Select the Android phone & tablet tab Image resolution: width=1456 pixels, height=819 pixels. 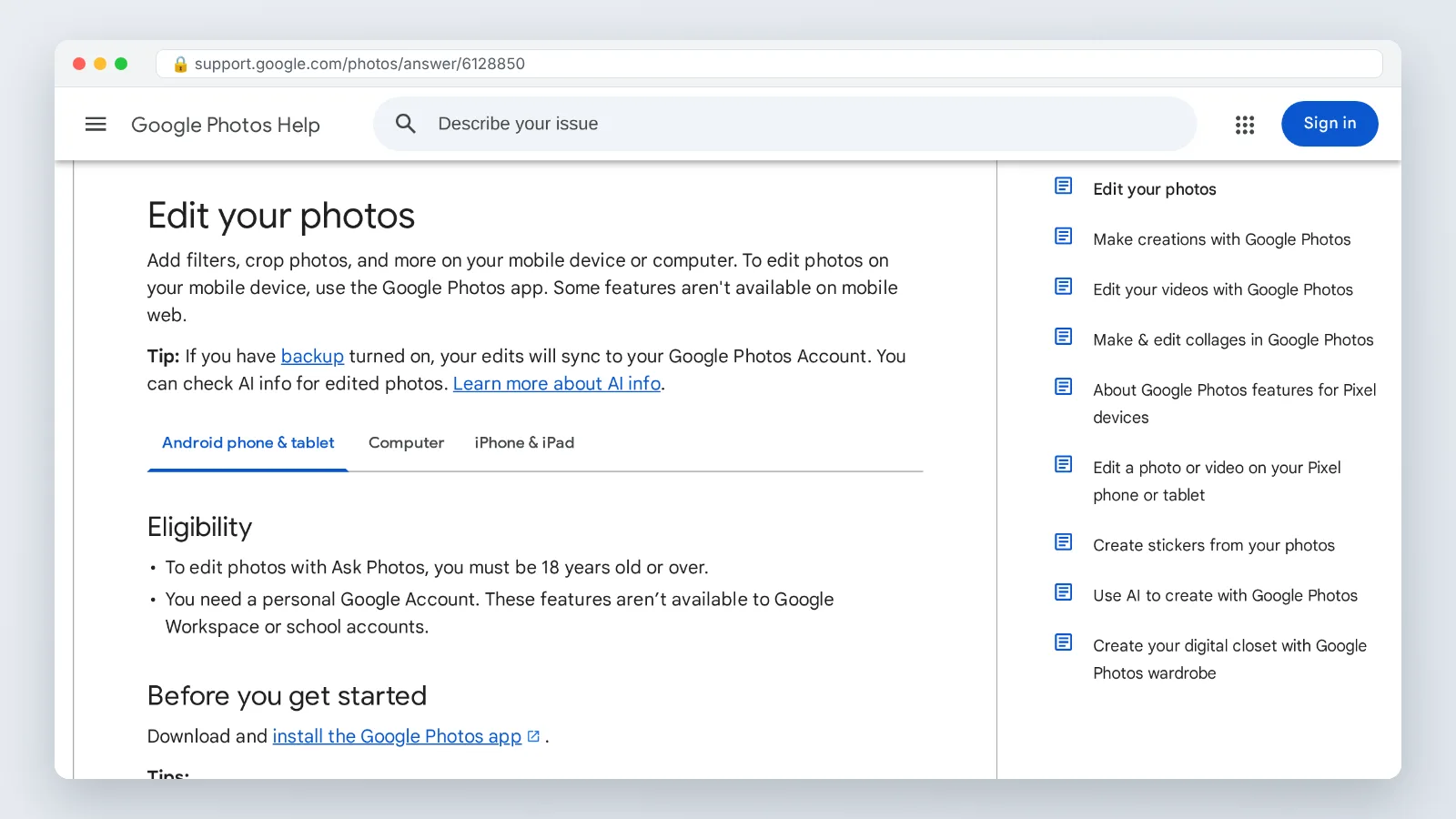pyautogui.click(x=248, y=443)
